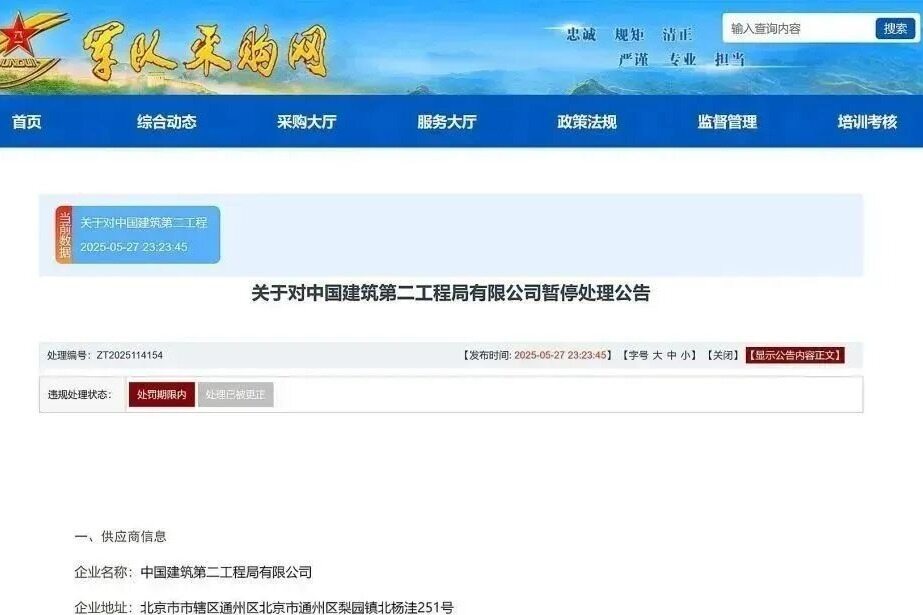The width and height of the screenshot is (923, 615).
Task: Select the 处罚期限内 status tag
Action: [162, 394]
